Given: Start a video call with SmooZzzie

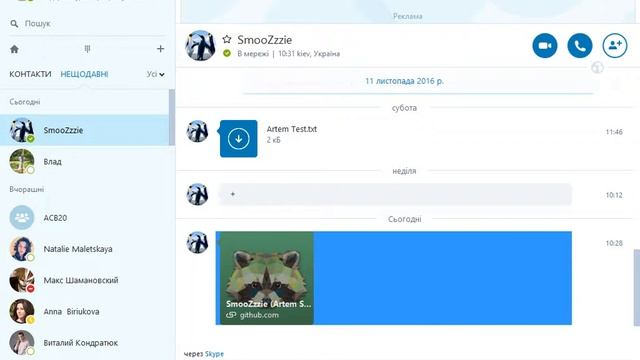Looking at the screenshot, I should 544,45.
